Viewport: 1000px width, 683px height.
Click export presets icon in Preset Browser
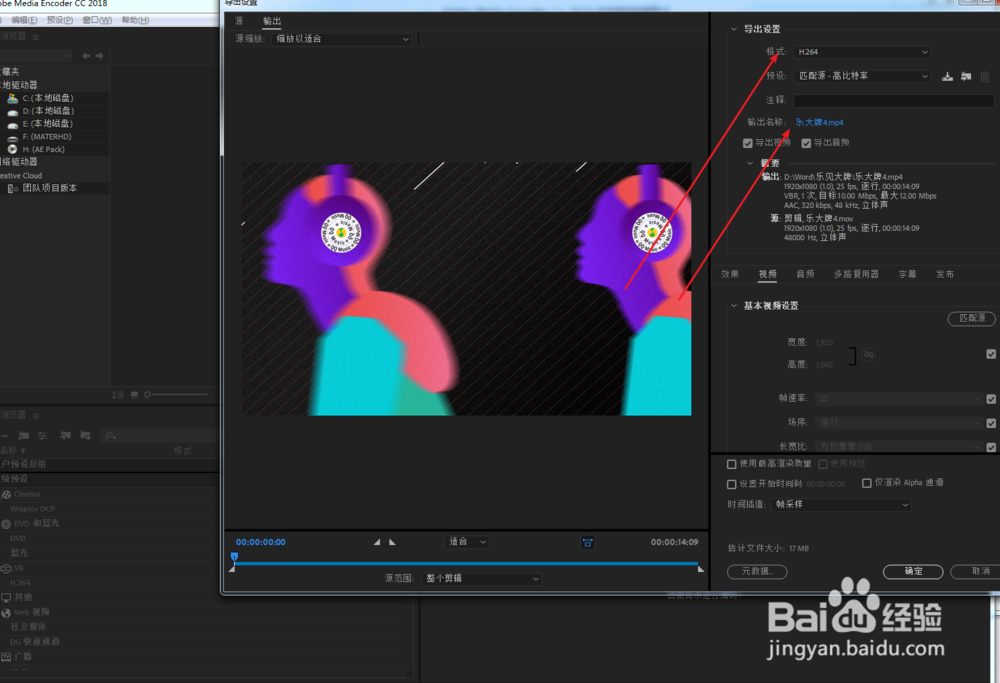coord(85,436)
